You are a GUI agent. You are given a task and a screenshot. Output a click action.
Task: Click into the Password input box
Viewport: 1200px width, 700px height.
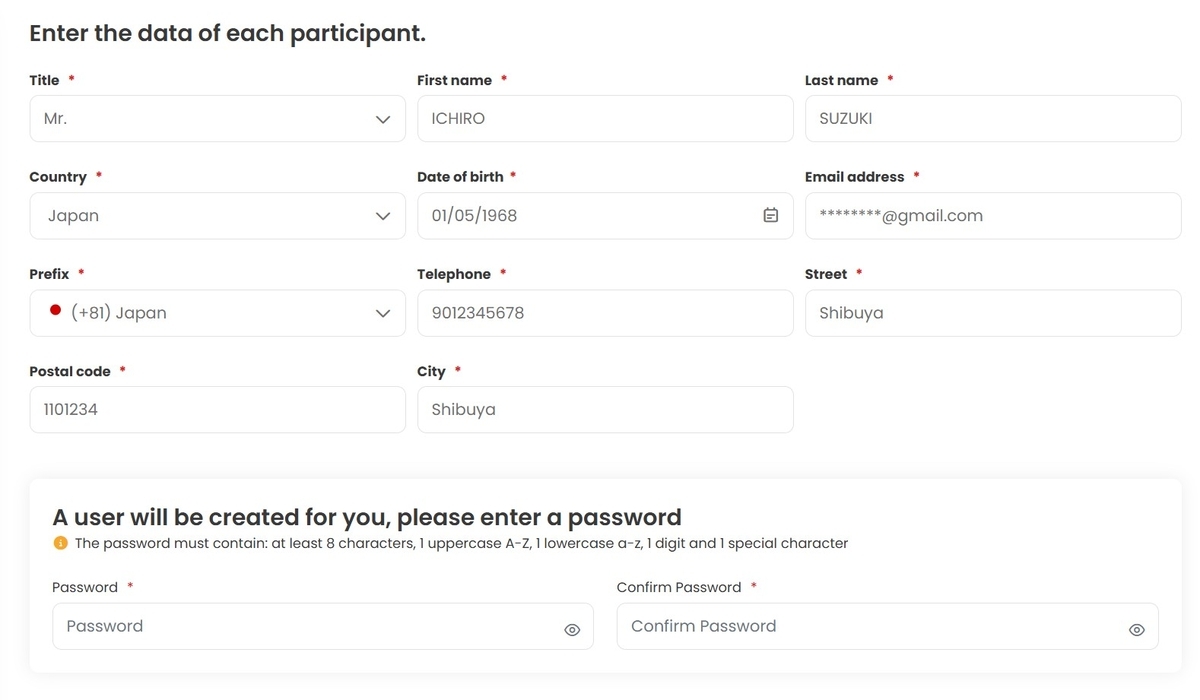[322, 626]
